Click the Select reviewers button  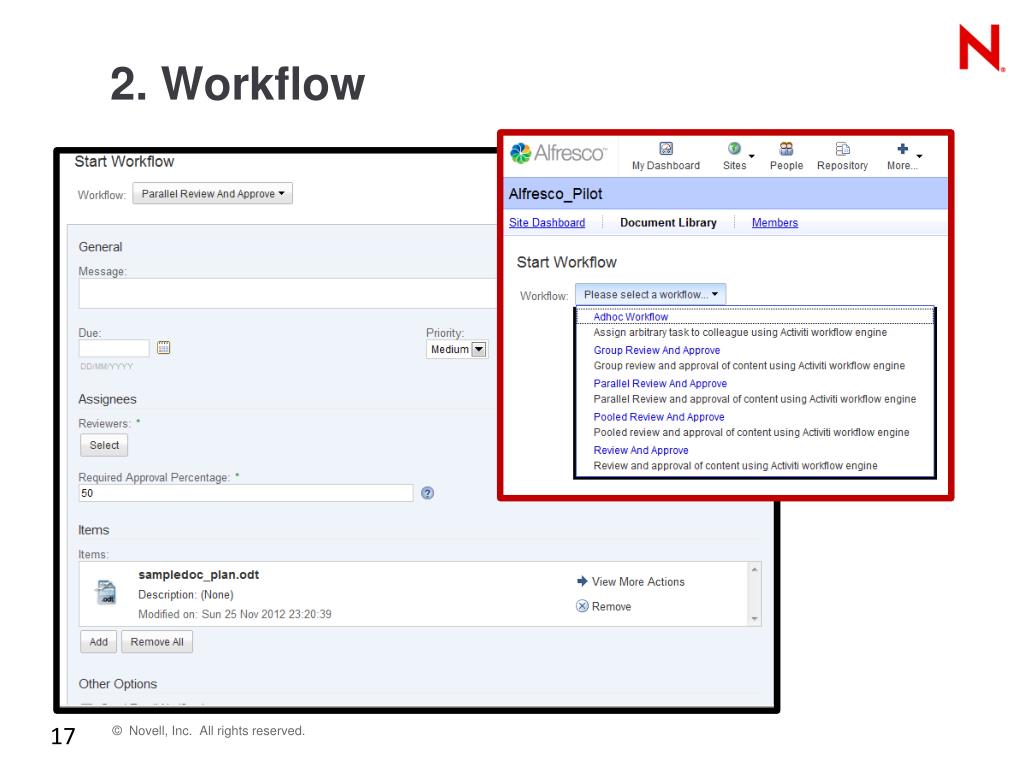104,445
